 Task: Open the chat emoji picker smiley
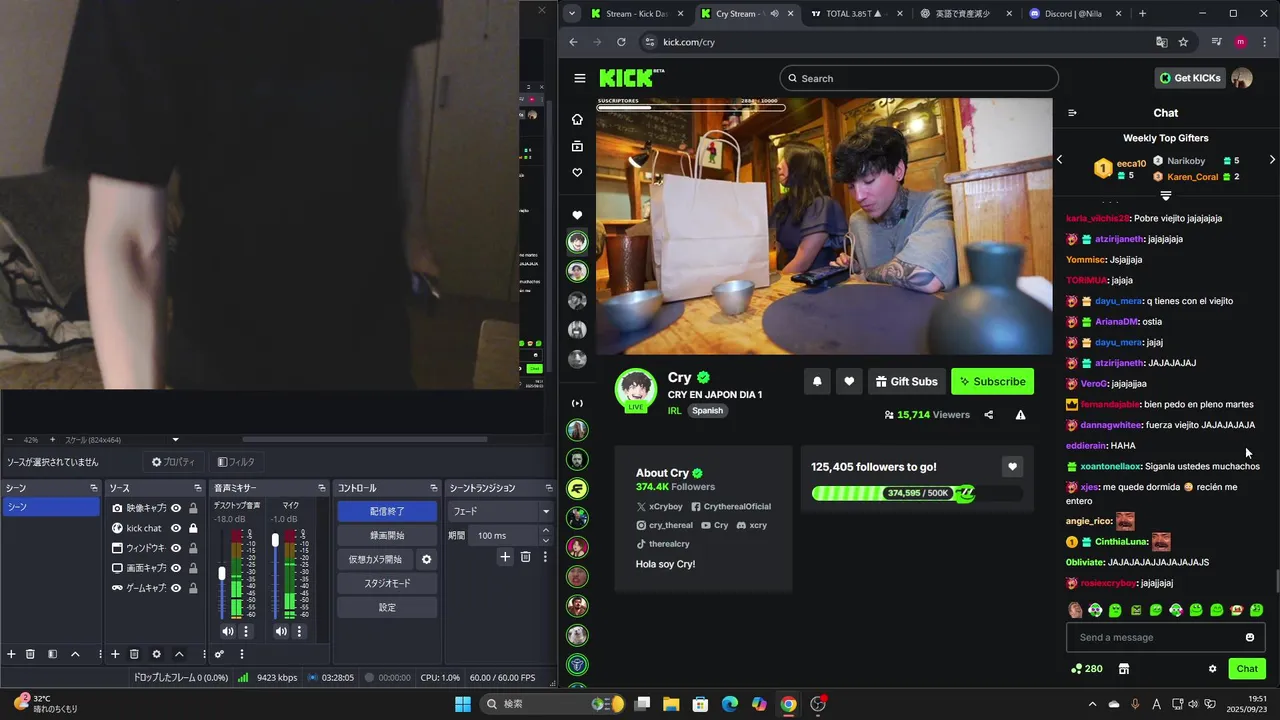(x=1250, y=637)
